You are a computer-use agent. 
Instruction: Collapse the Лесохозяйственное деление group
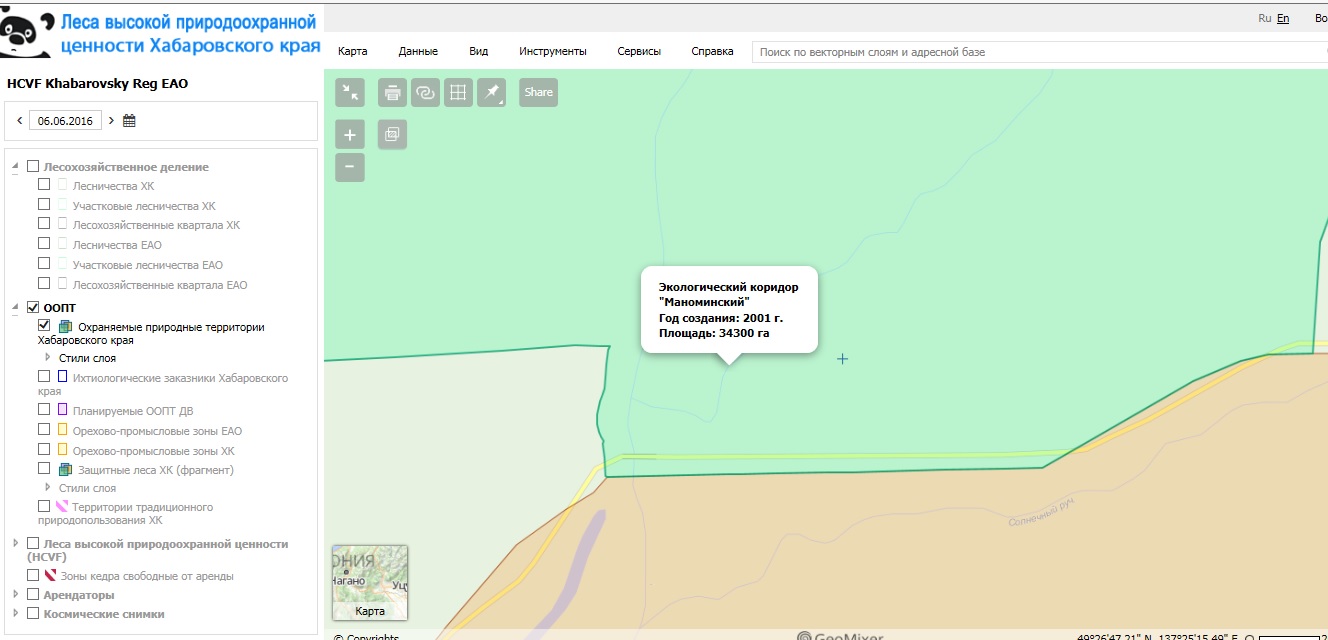click(15, 168)
